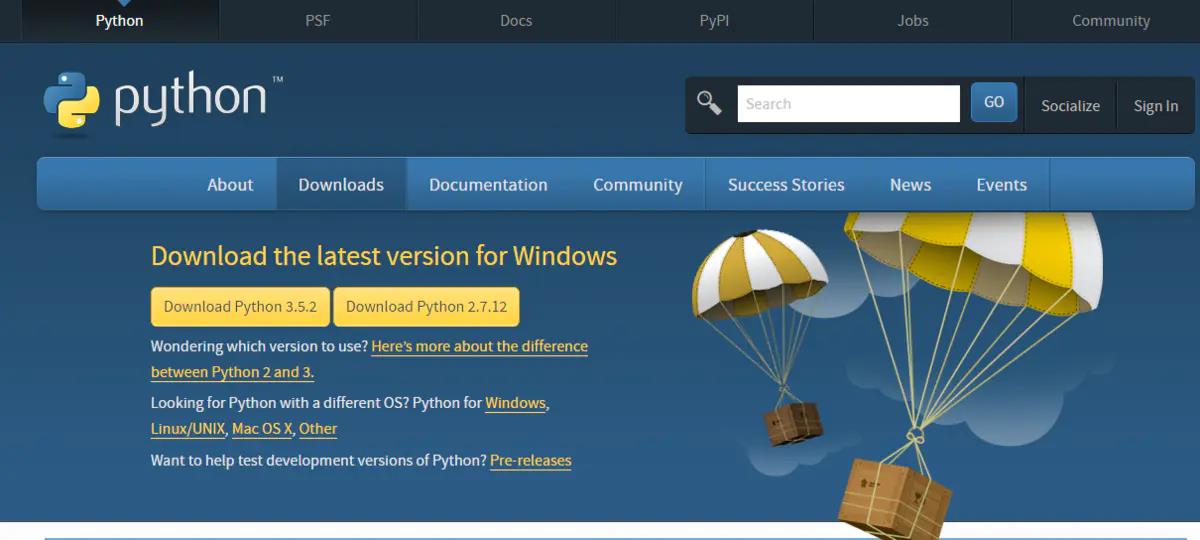1200x540 pixels.
Task: Open the Mac OS X link
Action: [261, 429]
